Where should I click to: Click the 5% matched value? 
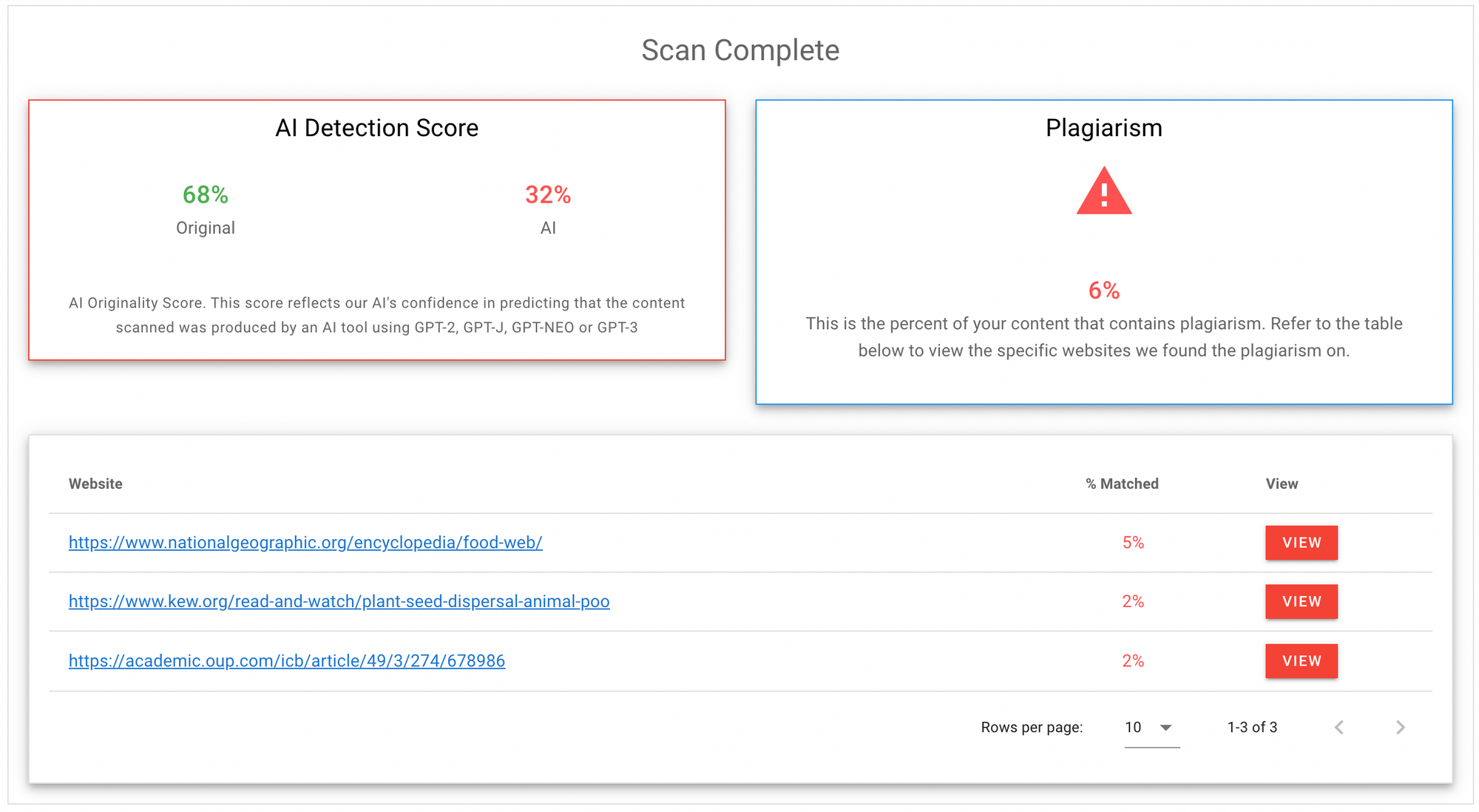[x=1133, y=543]
